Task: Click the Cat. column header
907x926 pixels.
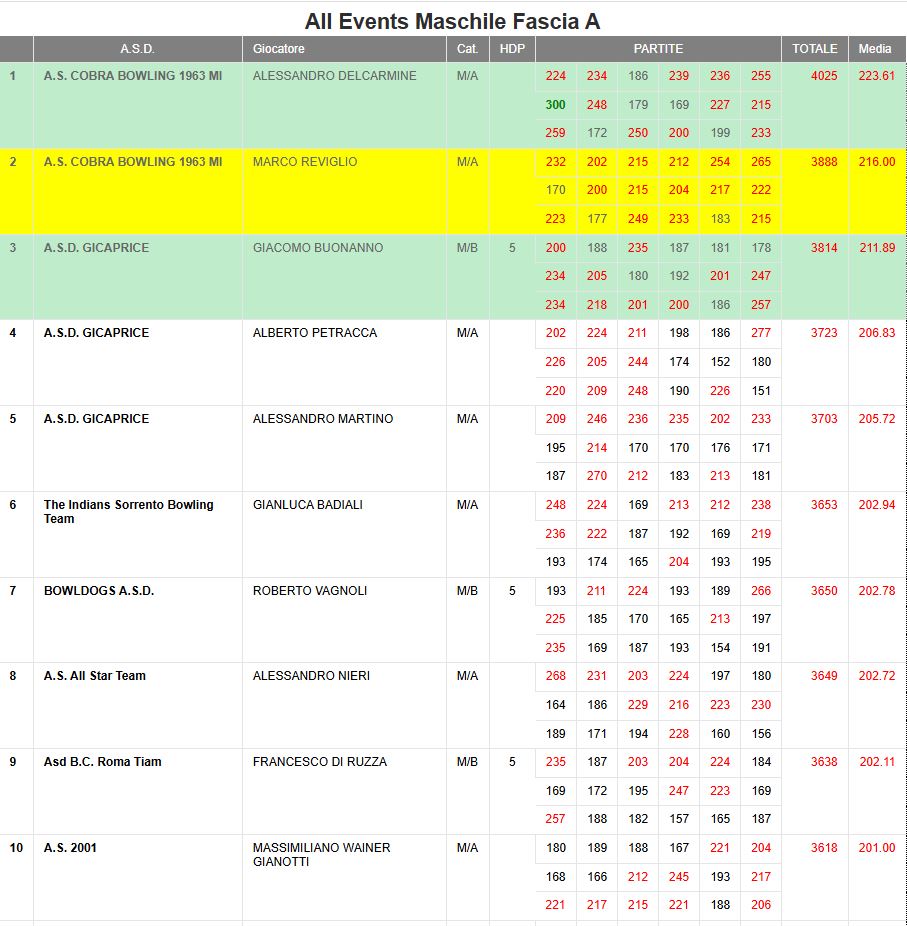Action: pyautogui.click(x=467, y=49)
